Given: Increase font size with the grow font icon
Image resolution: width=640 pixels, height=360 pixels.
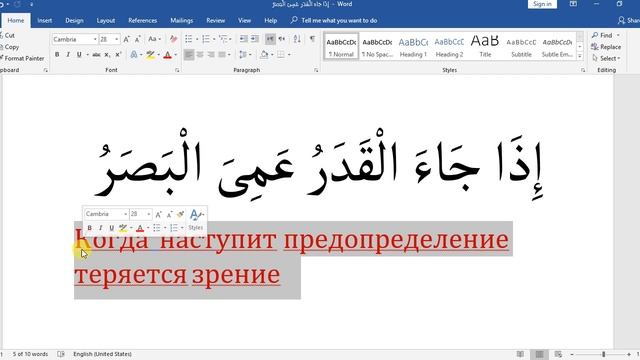Looking at the screenshot, I should (x=127, y=39).
